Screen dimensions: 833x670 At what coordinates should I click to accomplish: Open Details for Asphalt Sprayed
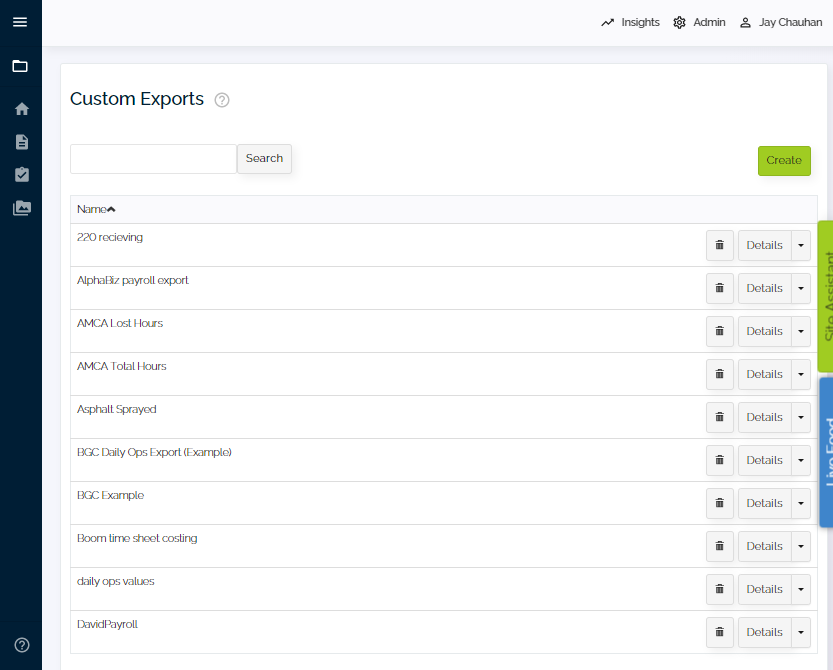tap(764, 417)
